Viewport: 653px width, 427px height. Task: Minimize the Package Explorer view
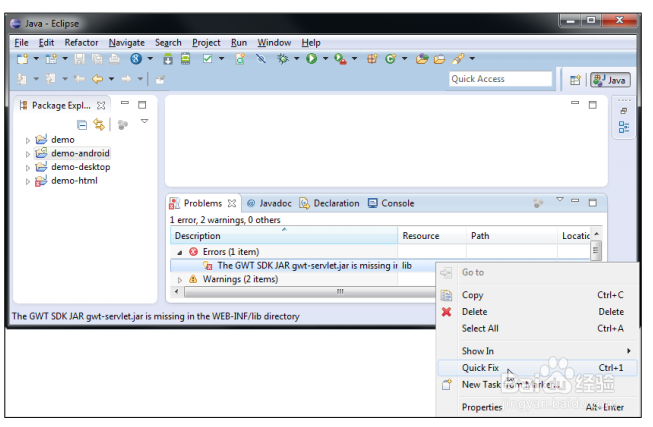125,103
